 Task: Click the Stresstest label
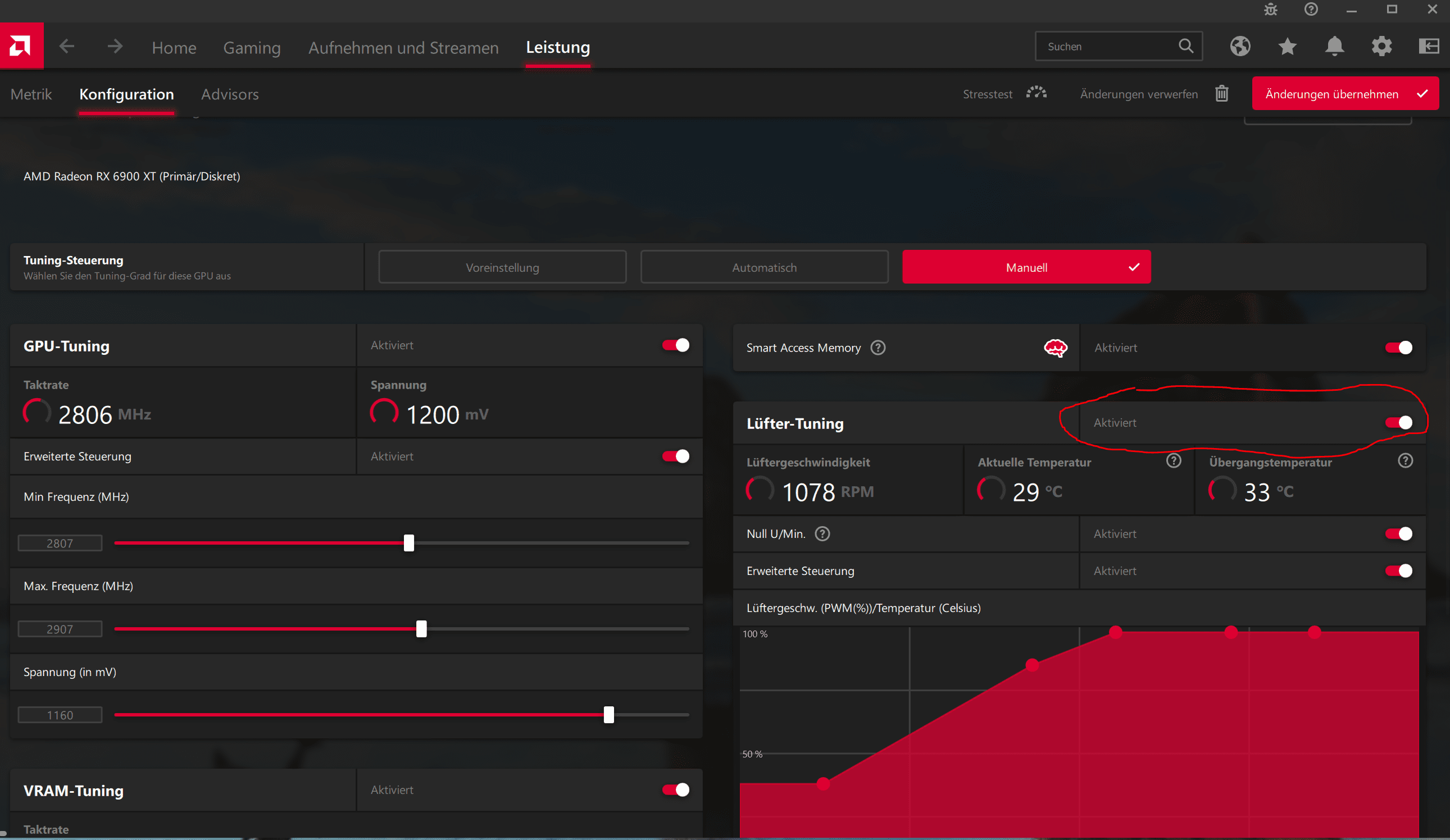(x=988, y=94)
